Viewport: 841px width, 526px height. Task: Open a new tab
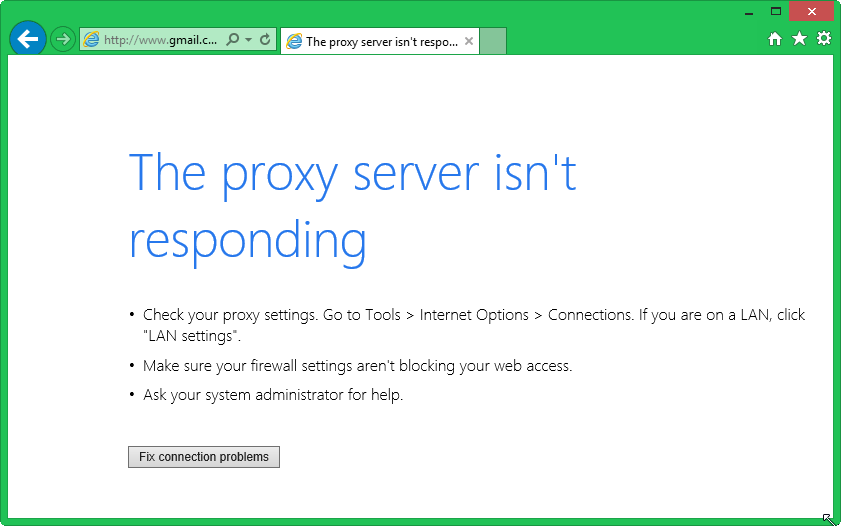pos(493,41)
